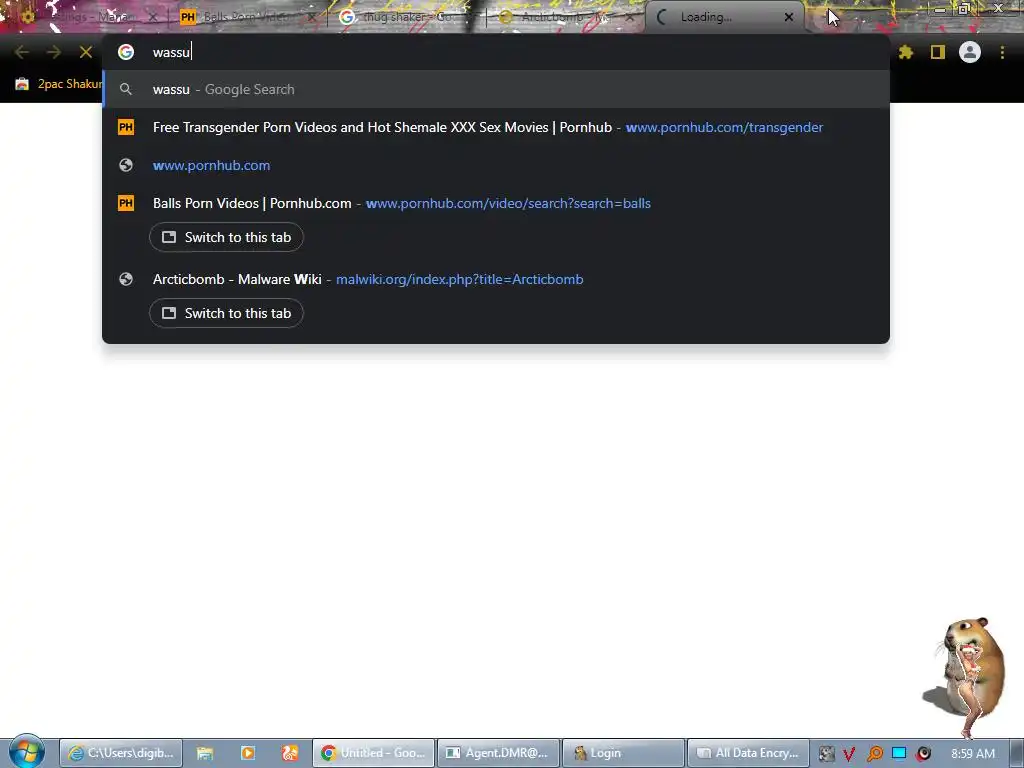Click 'Switch to this tab' under Arcticbomb
This screenshot has width=1024, height=768.
(226, 313)
